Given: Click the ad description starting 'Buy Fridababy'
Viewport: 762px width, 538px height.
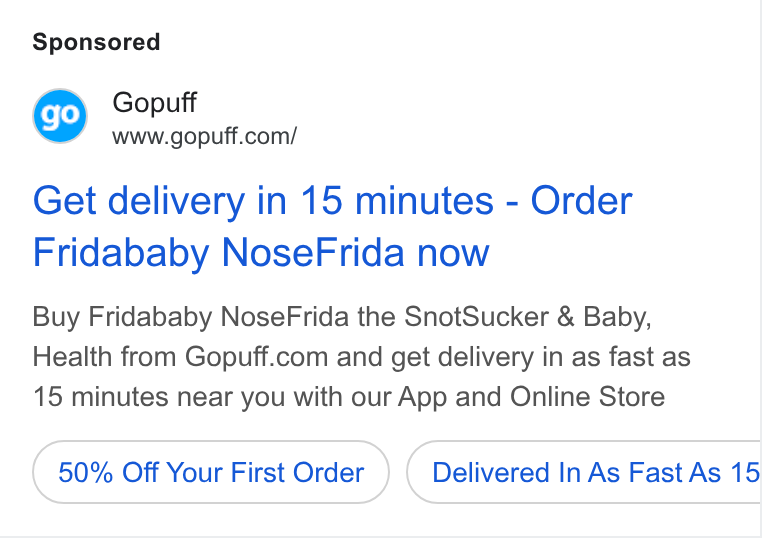Looking at the screenshot, I should [x=362, y=356].
